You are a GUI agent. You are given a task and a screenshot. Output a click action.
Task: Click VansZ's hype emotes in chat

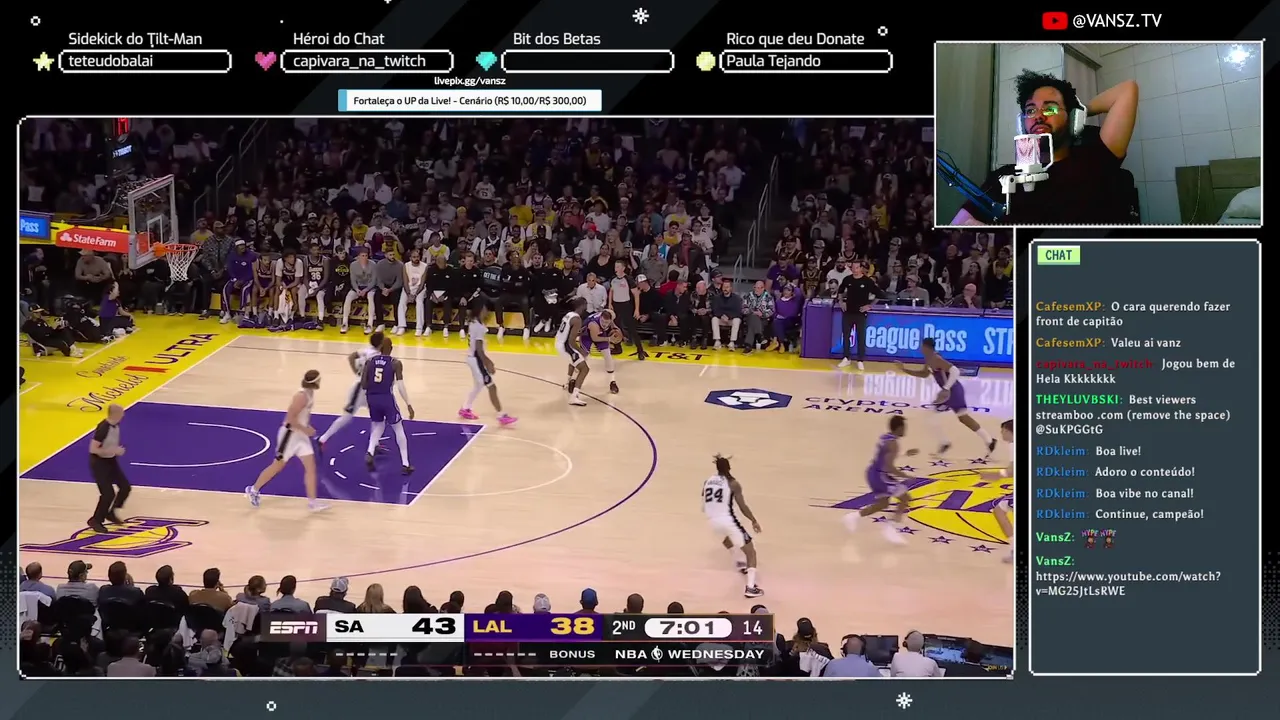1097,537
